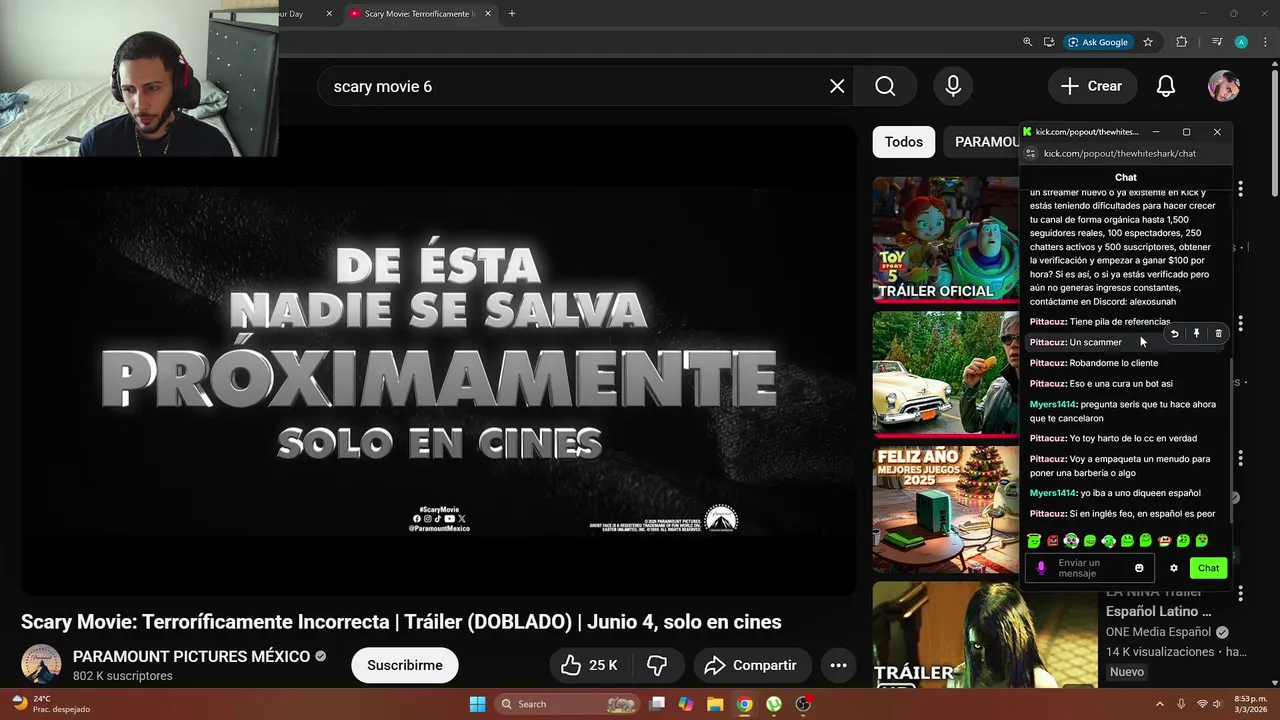This screenshot has width=1280, height=720.
Task: Delete the 'Un scammer' chat message with trash icon
Action: 1218,334
